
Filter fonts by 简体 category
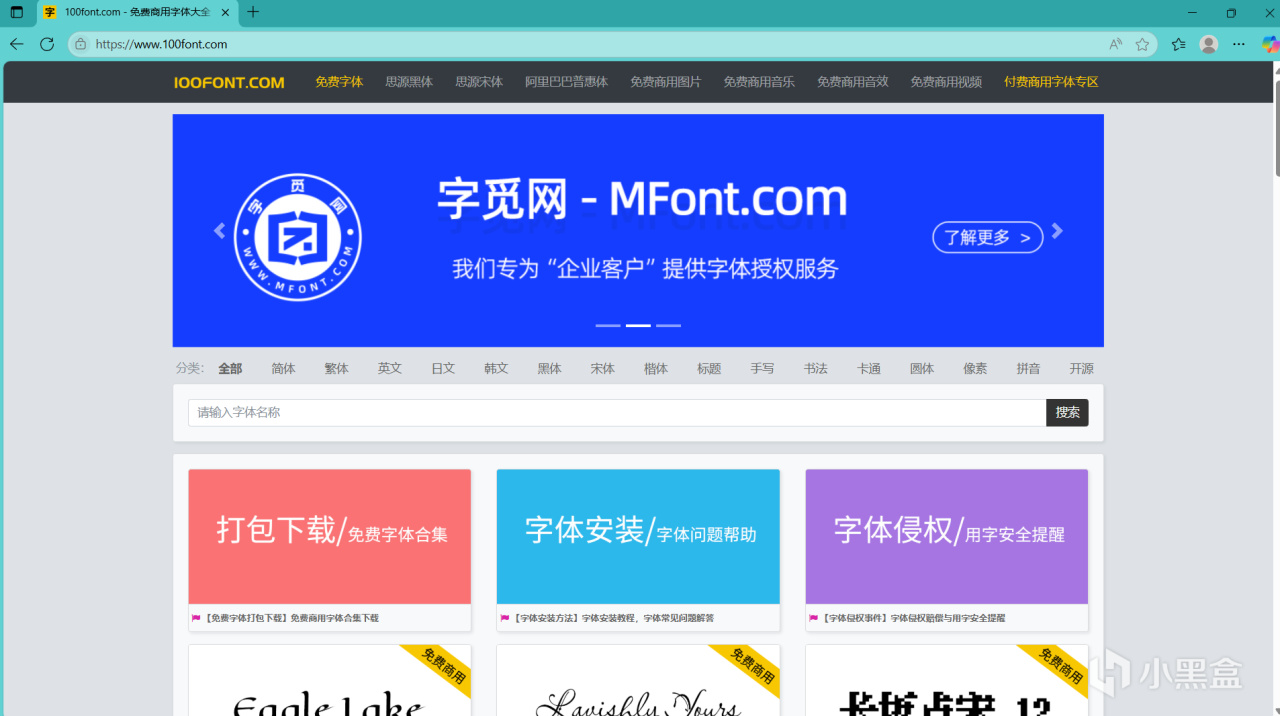coord(283,368)
